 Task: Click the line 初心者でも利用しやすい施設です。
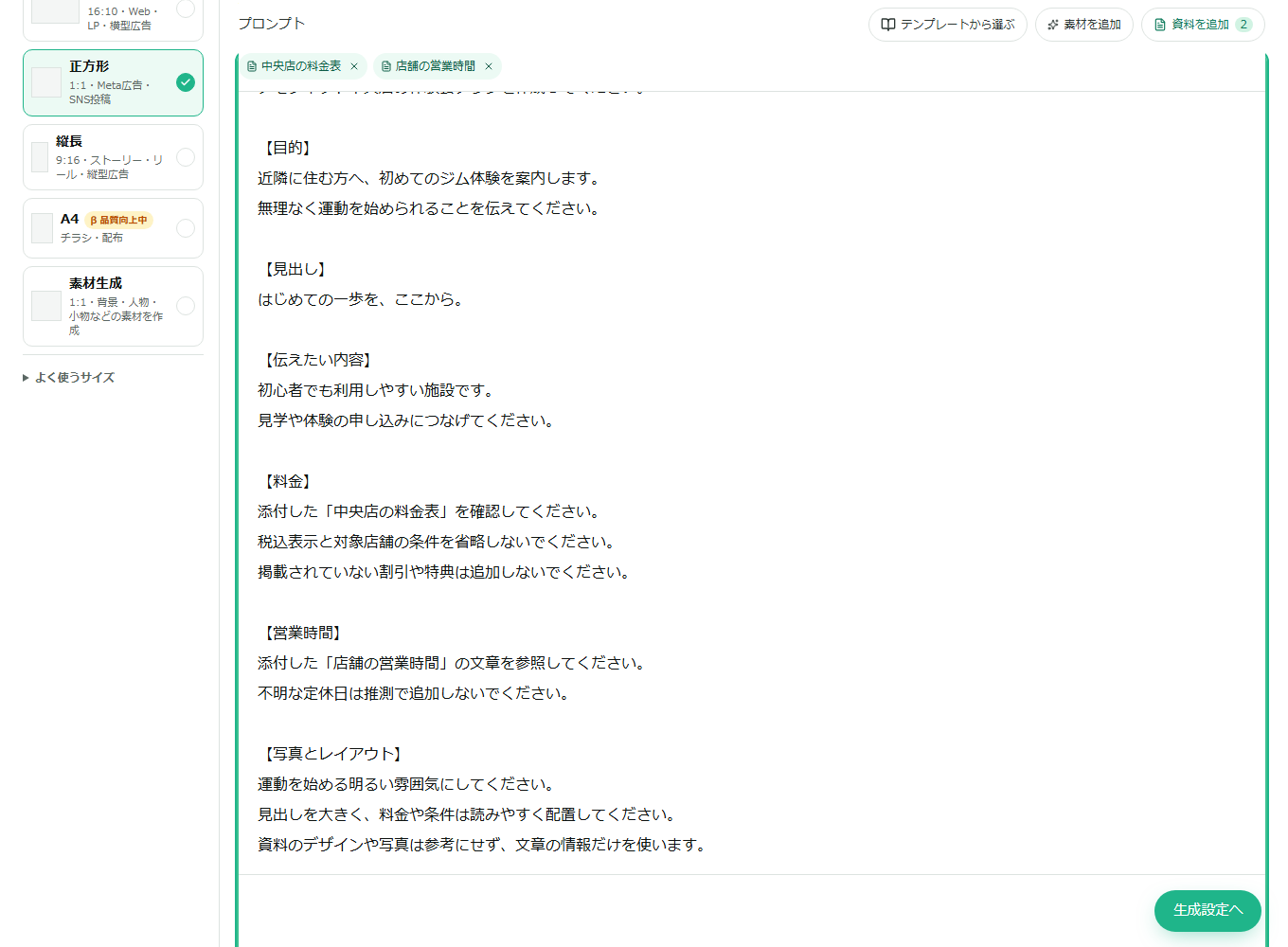[375, 390]
